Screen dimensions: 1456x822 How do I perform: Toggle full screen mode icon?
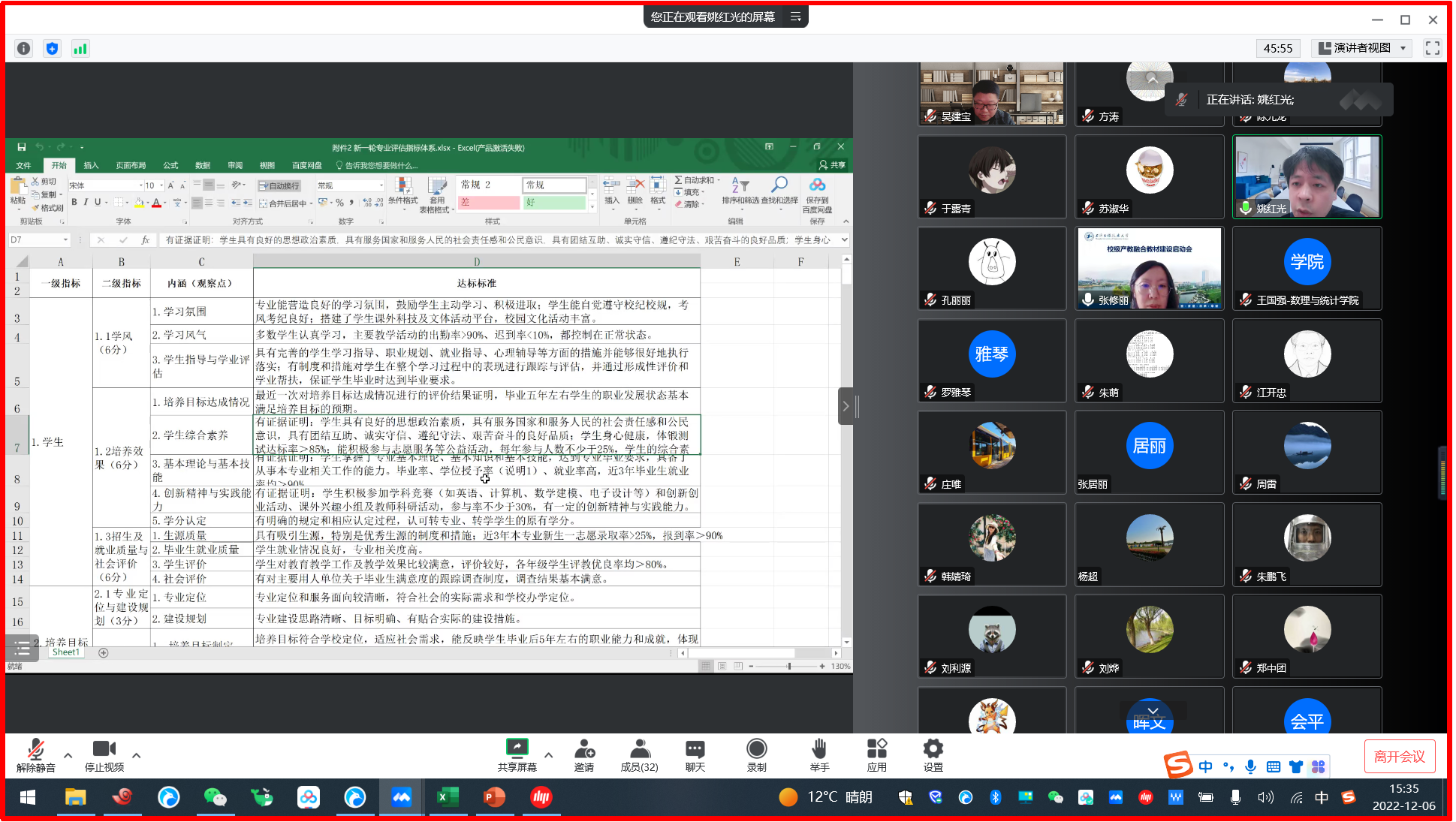[x=1432, y=48]
